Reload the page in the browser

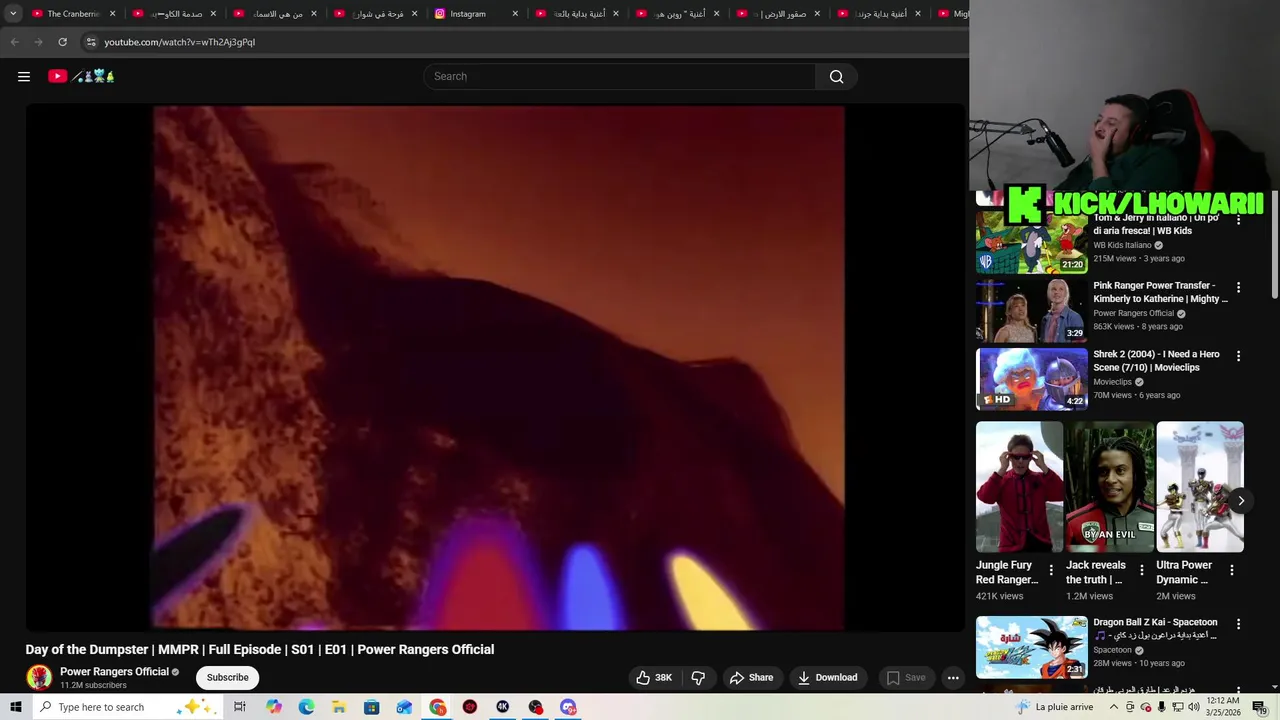(x=62, y=42)
